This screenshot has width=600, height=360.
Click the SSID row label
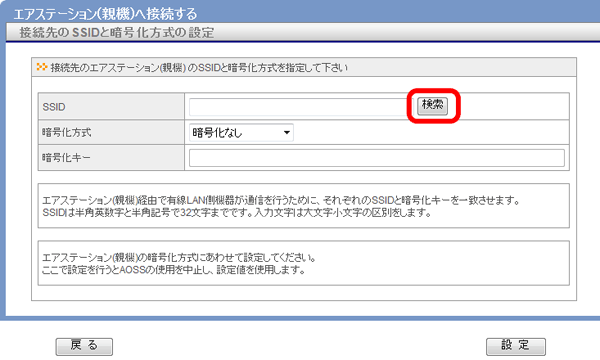(x=54, y=107)
